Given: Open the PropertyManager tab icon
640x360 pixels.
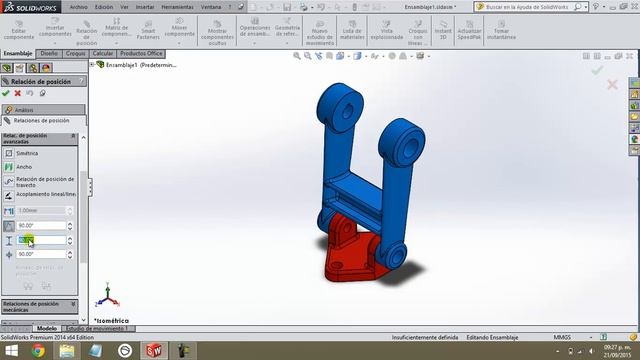Looking at the screenshot, I should pos(20,68).
